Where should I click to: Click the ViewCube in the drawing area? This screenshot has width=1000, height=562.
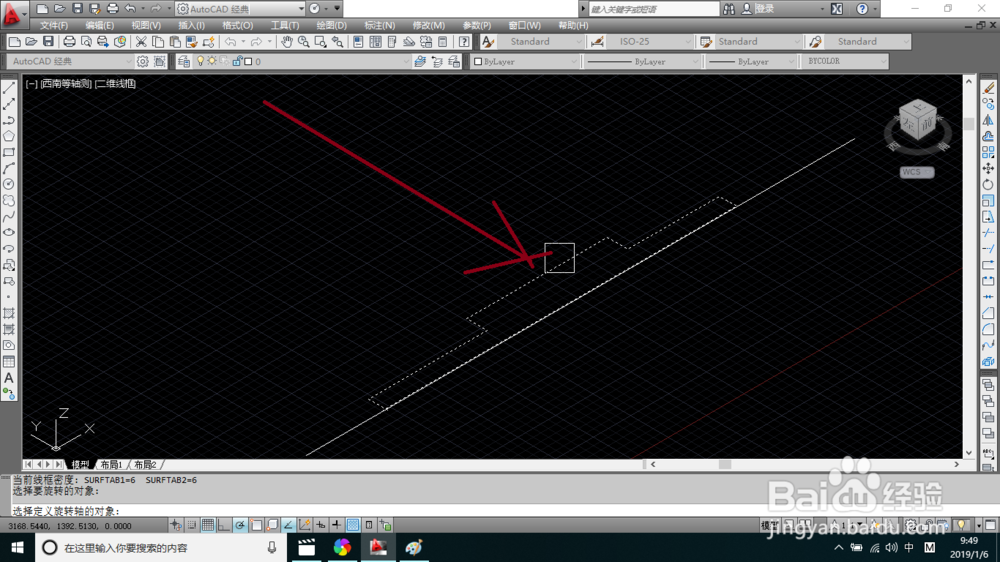tap(917, 121)
